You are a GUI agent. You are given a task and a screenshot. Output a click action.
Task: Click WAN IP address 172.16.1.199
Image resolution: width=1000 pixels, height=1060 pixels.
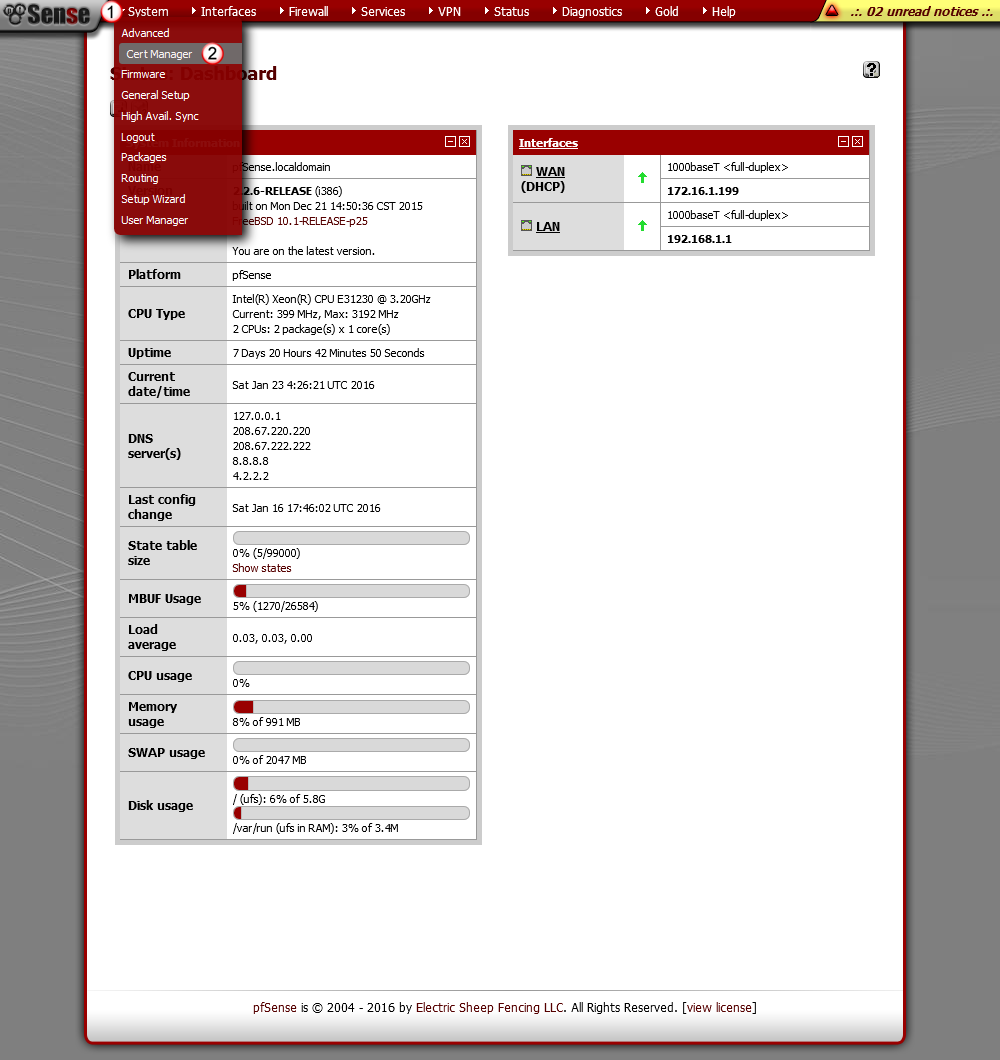click(x=703, y=191)
